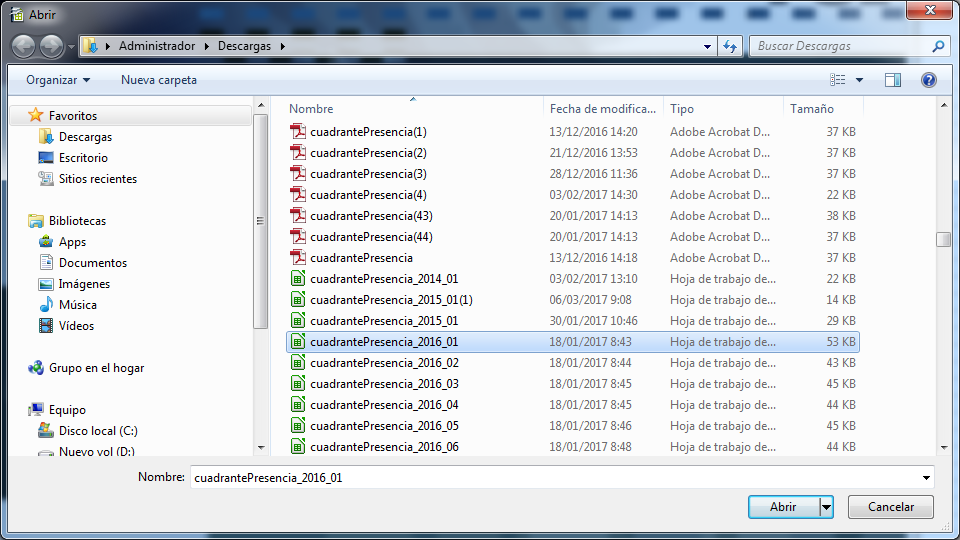Open the Abrir button's dropdown arrow
960x540 pixels.
click(x=827, y=507)
